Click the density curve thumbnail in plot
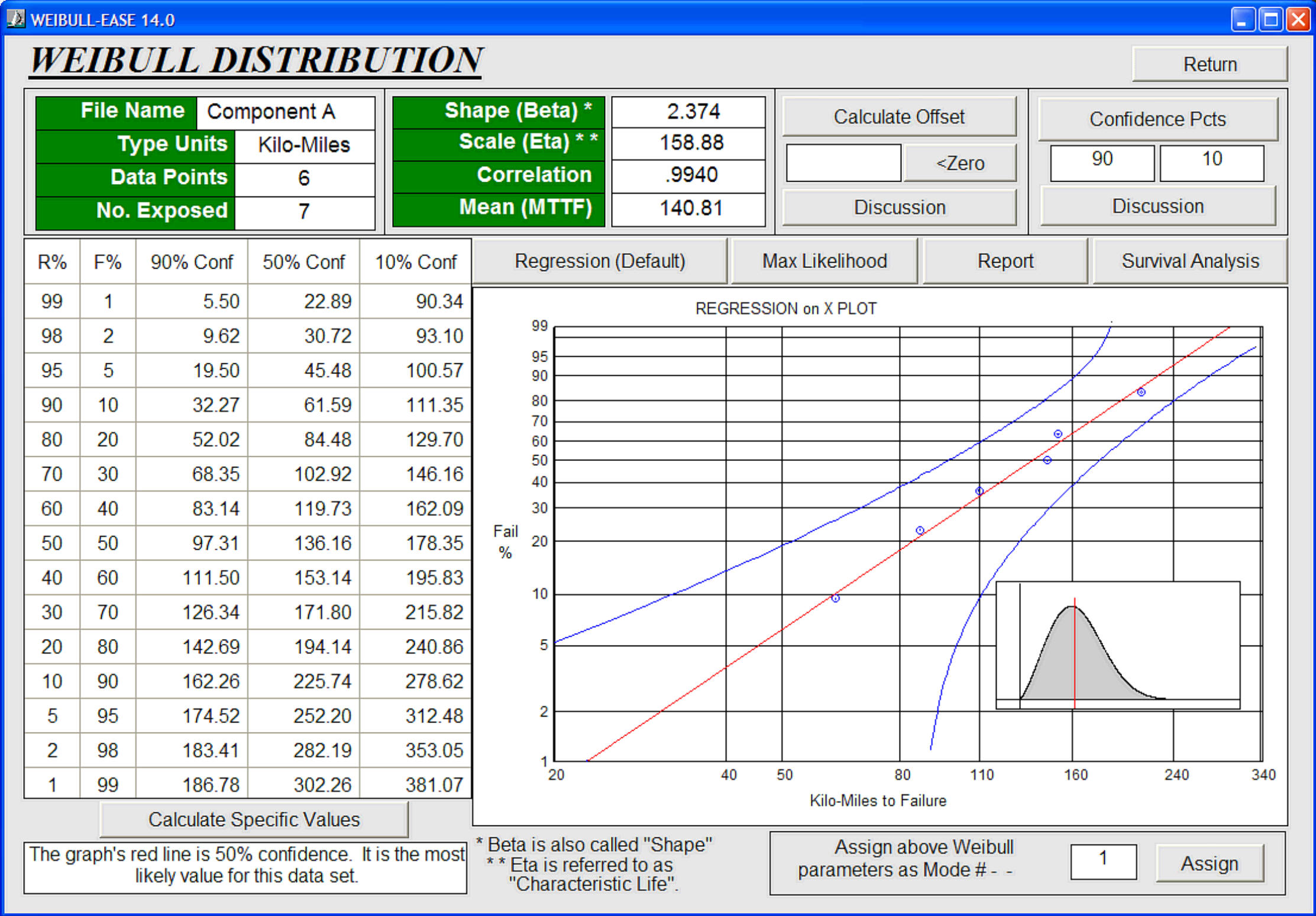1316x916 pixels. [1118, 645]
